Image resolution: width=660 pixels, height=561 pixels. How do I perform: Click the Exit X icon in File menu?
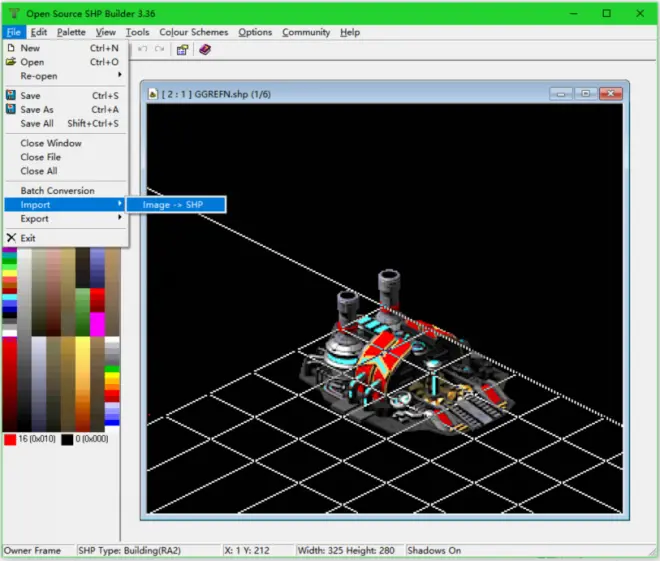point(11,238)
